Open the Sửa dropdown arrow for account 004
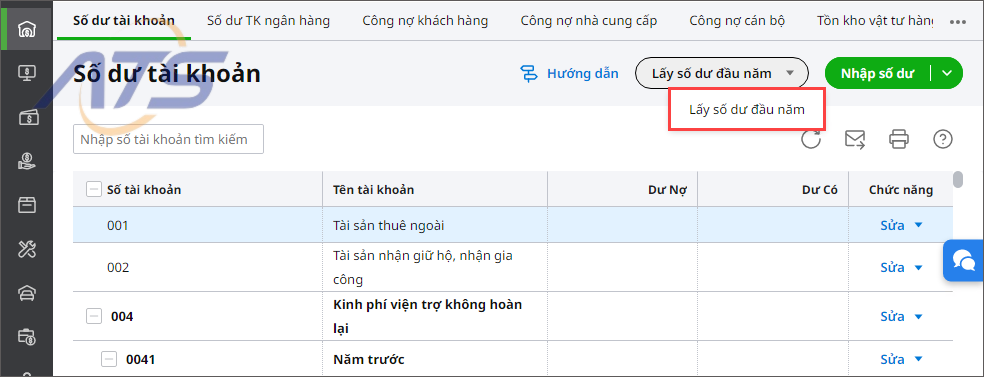The image size is (984, 377). [x=919, y=317]
